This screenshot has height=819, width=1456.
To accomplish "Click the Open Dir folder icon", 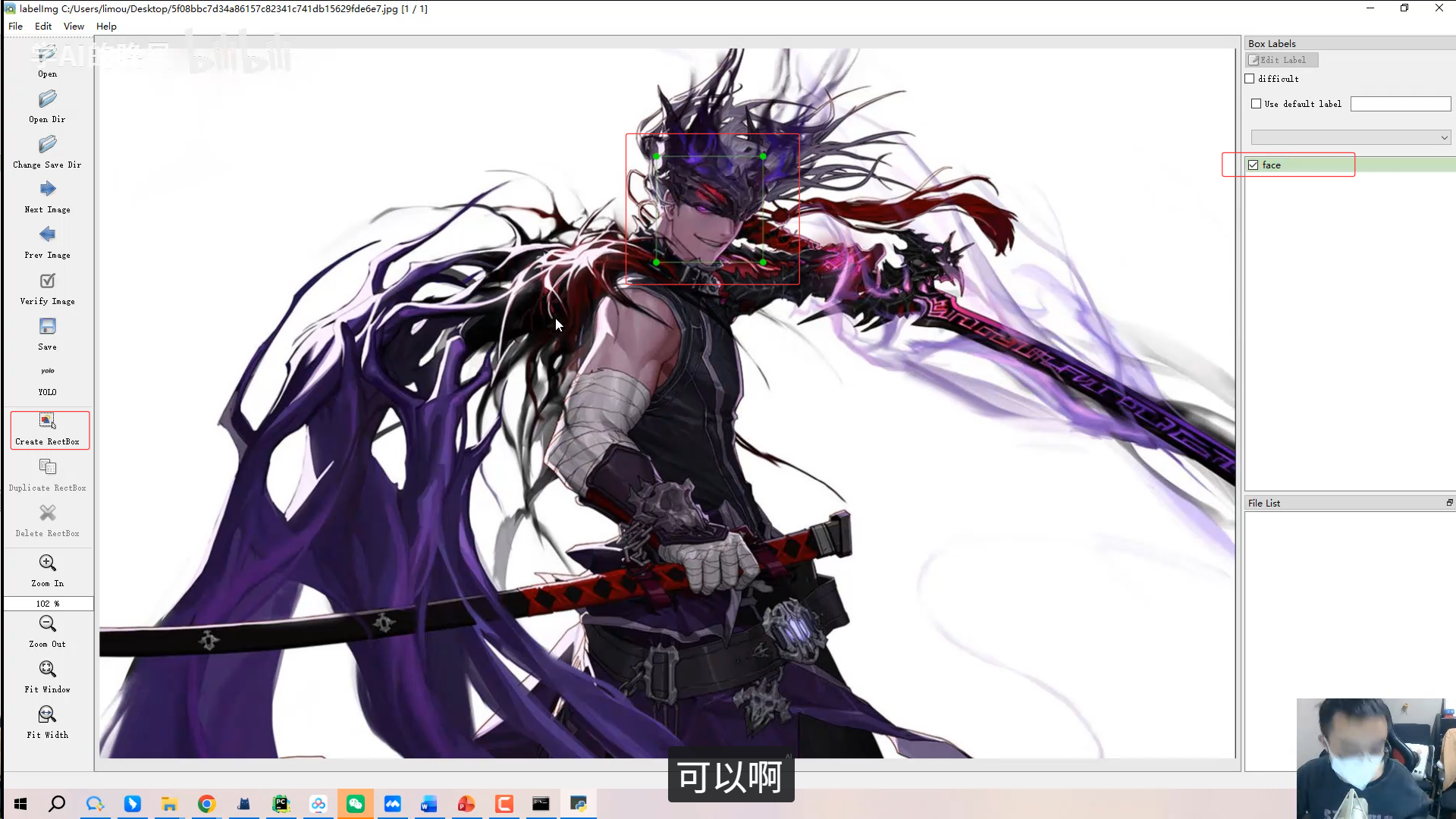I will [x=47, y=99].
